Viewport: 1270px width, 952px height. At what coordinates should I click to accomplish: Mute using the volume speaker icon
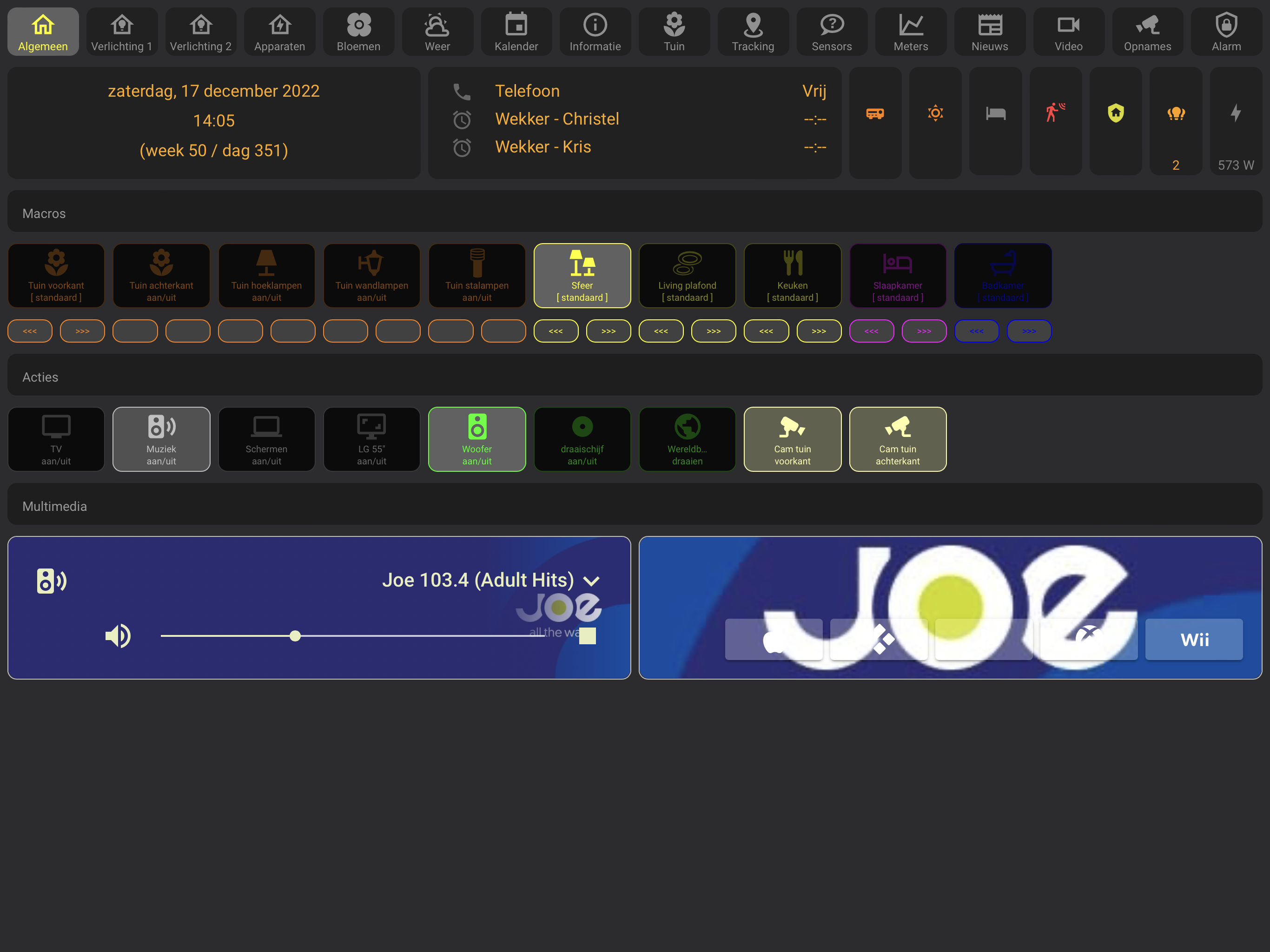[x=118, y=635]
